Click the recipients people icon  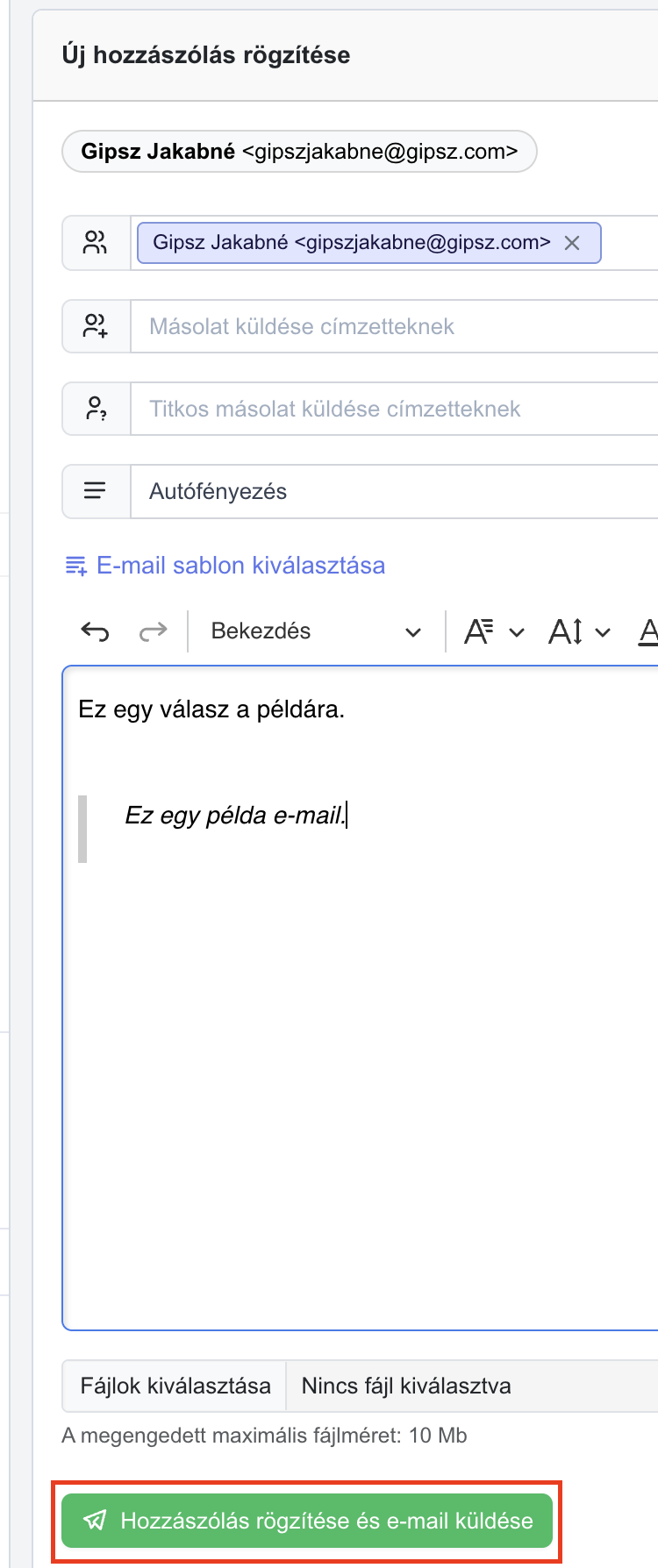(x=95, y=243)
